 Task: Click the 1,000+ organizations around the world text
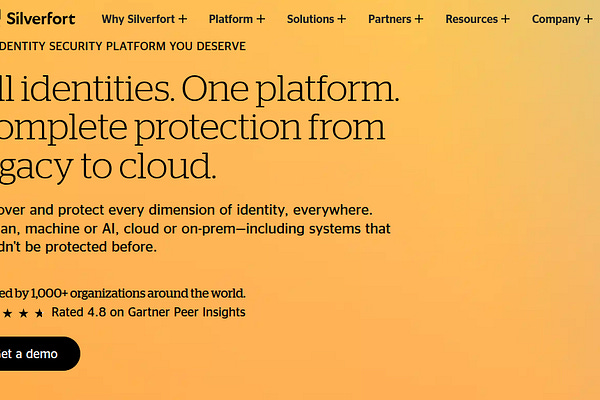[138, 293]
